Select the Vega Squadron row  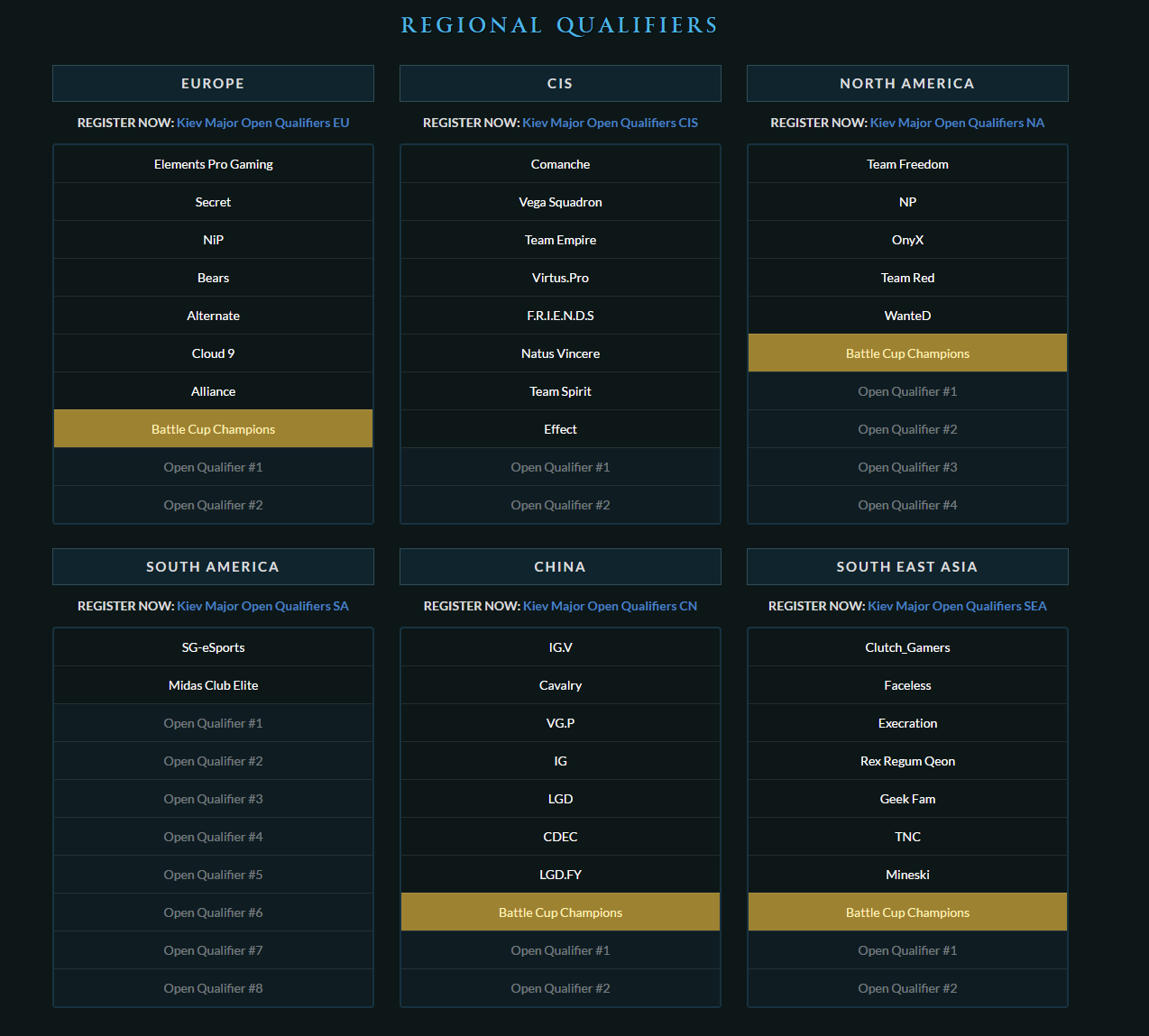560,202
